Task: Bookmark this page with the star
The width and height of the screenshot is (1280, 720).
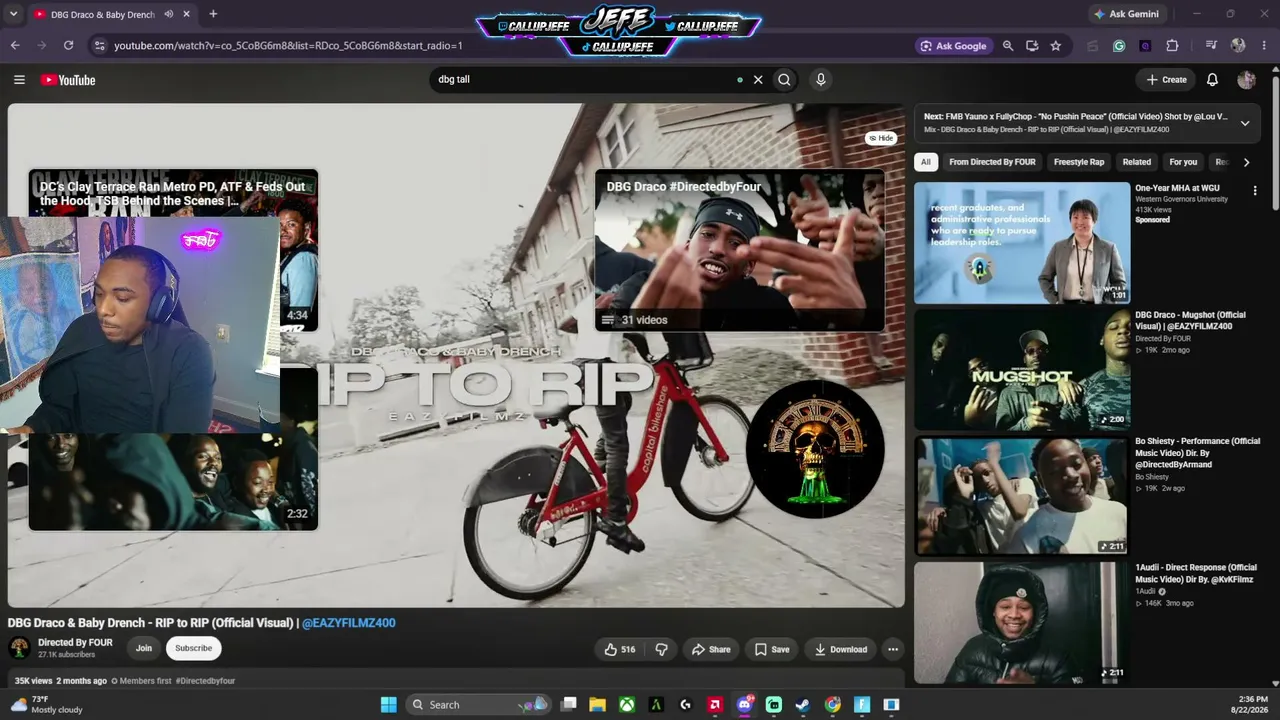Action: [x=1055, y=45]
